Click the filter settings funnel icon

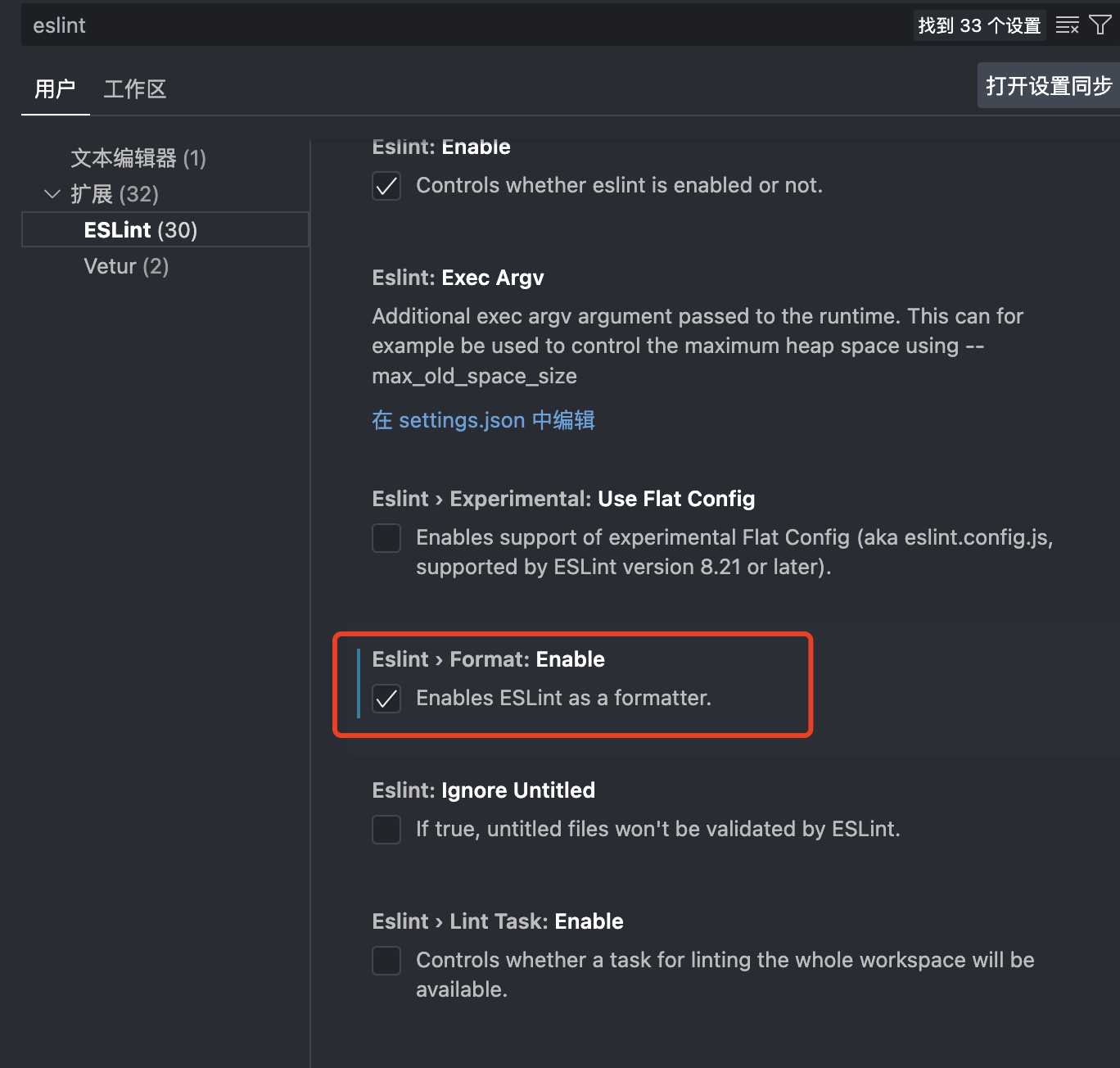1101,25
